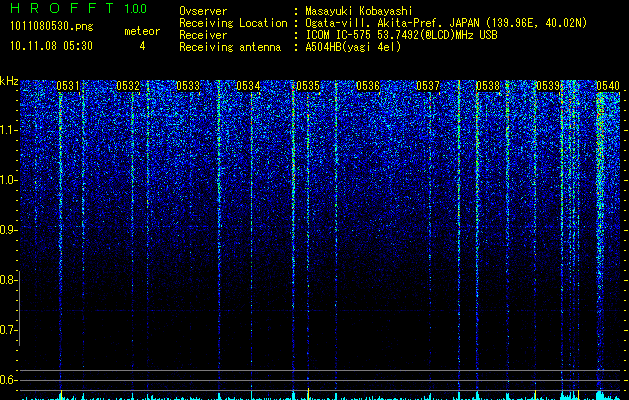629x400 pixels.
Task: Click the ICOM IC-575 53.7492 MHz receiver text
Action: pos(401,35)
